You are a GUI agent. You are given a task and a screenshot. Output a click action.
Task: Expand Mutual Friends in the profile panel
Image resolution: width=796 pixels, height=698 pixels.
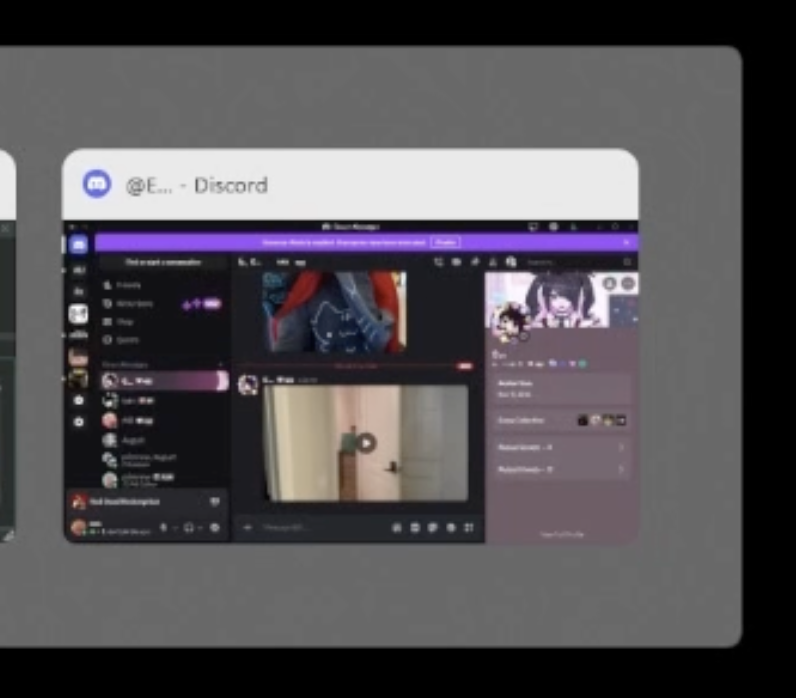click(x=561, y=470)
